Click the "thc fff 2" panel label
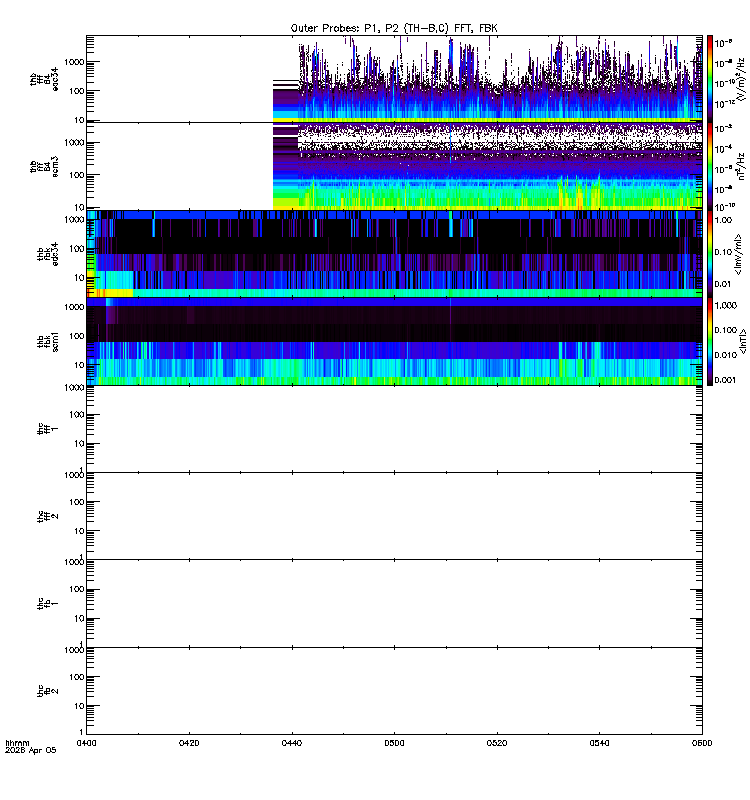The height and width of the screenshot is (800, 750). point(48,516)
